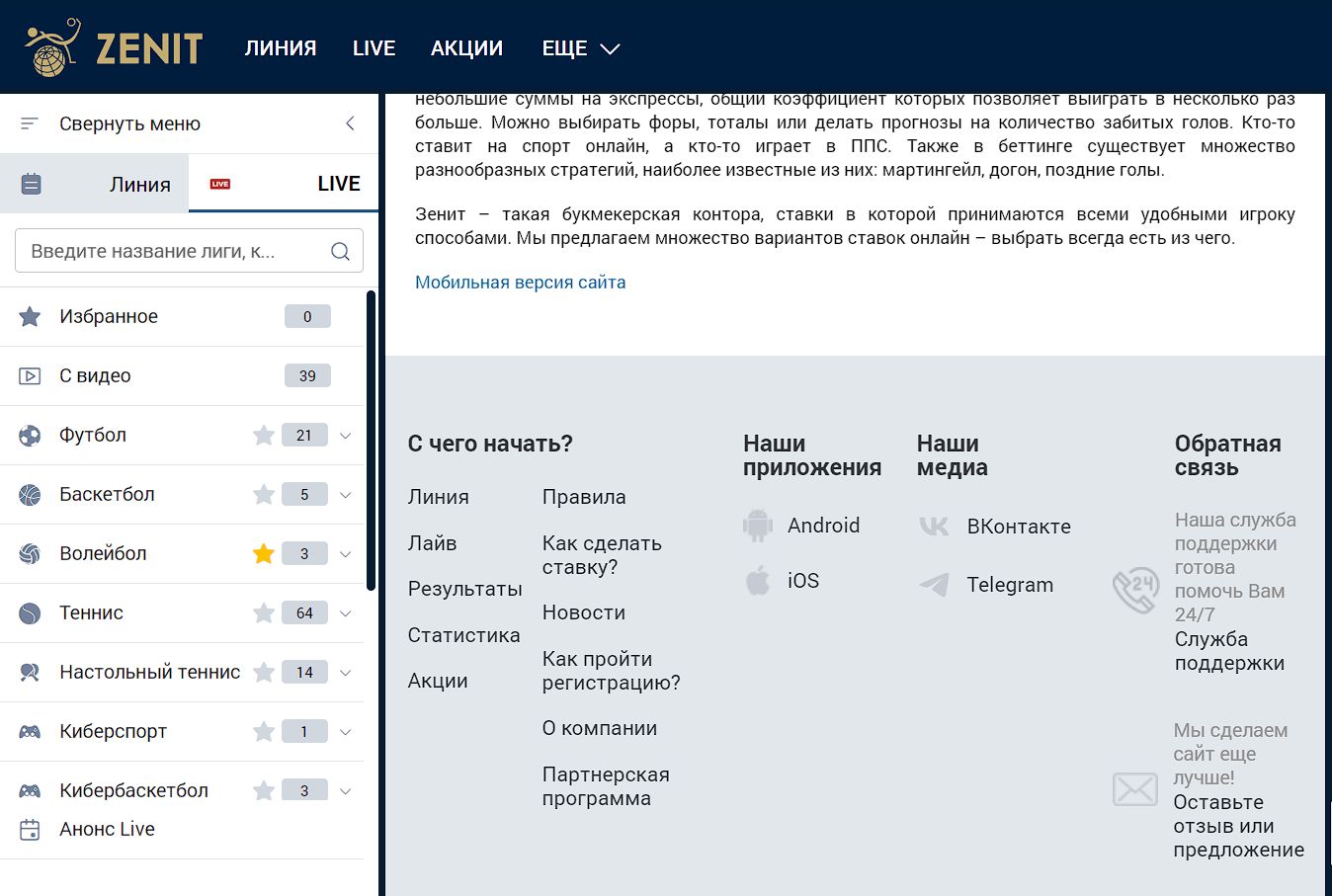Open ЛИНИЯ in top navigation
The height and width of the screenshot is (896, 1332).
pyautogui.click(x=281, y=48)
